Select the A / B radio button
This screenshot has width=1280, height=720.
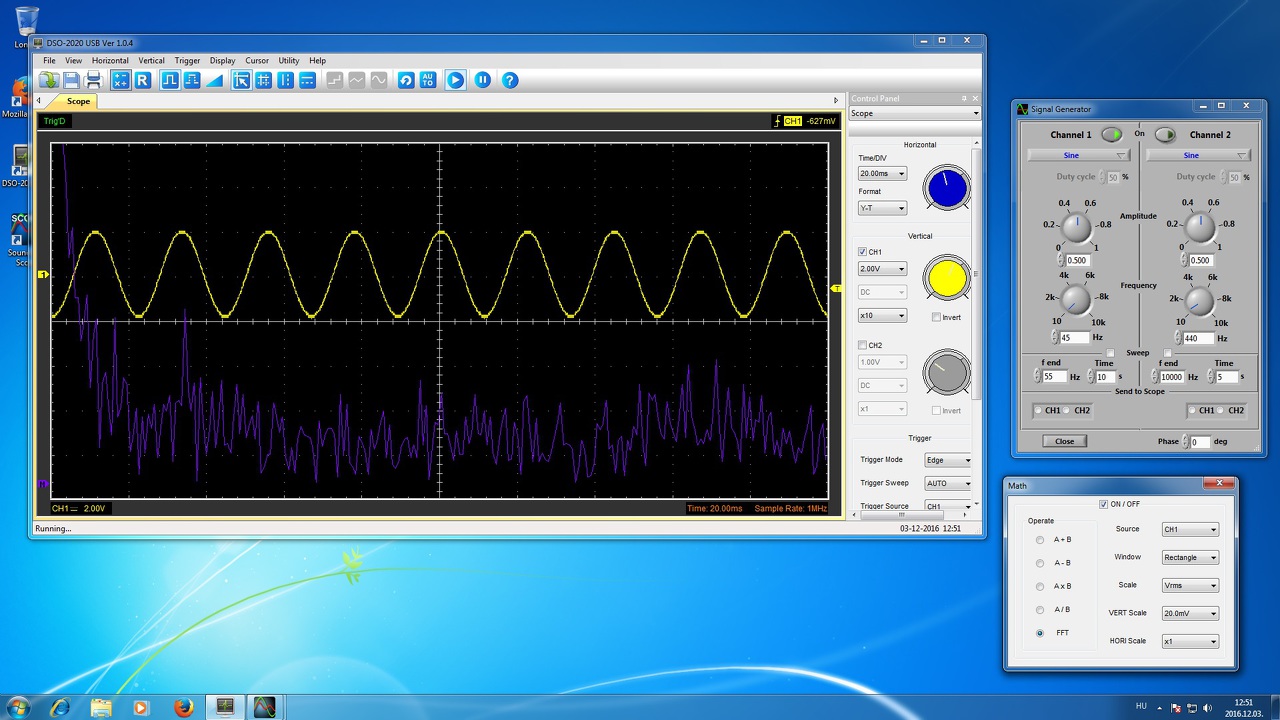pyautogui.click(x=1040, y=610)
